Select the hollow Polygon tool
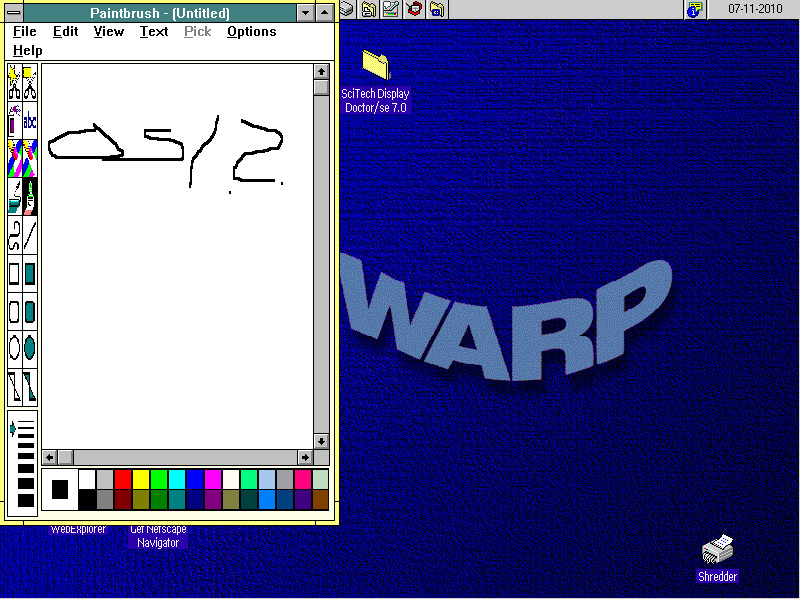 coord(14,385)
